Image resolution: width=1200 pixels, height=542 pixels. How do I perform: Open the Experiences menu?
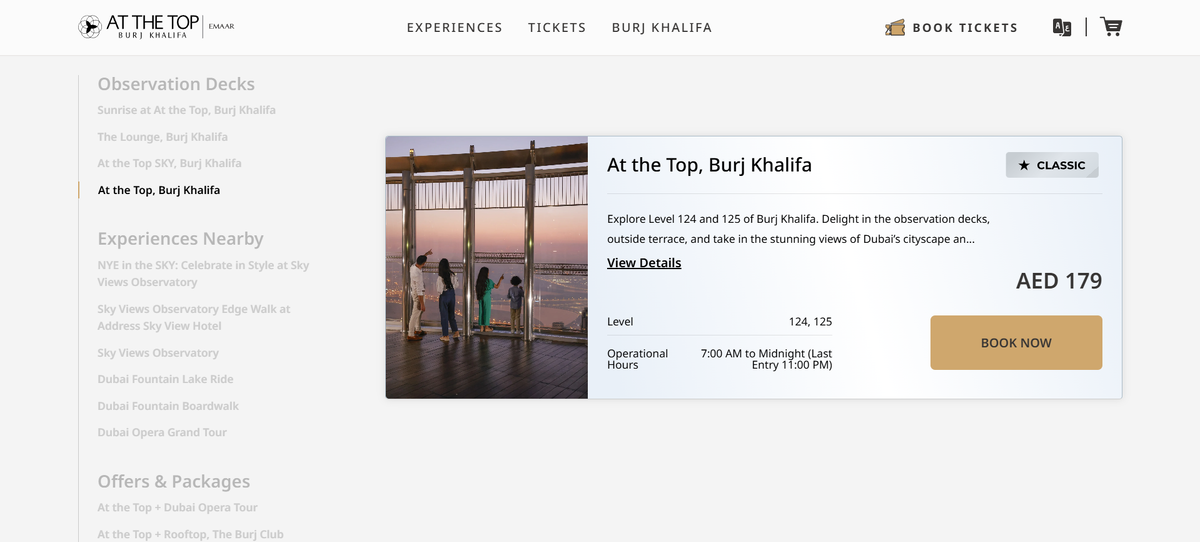tap(454, 28)
